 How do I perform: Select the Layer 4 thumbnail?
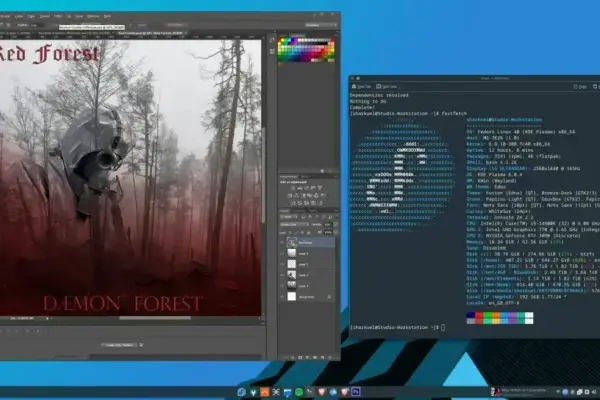tap(292, 253)
